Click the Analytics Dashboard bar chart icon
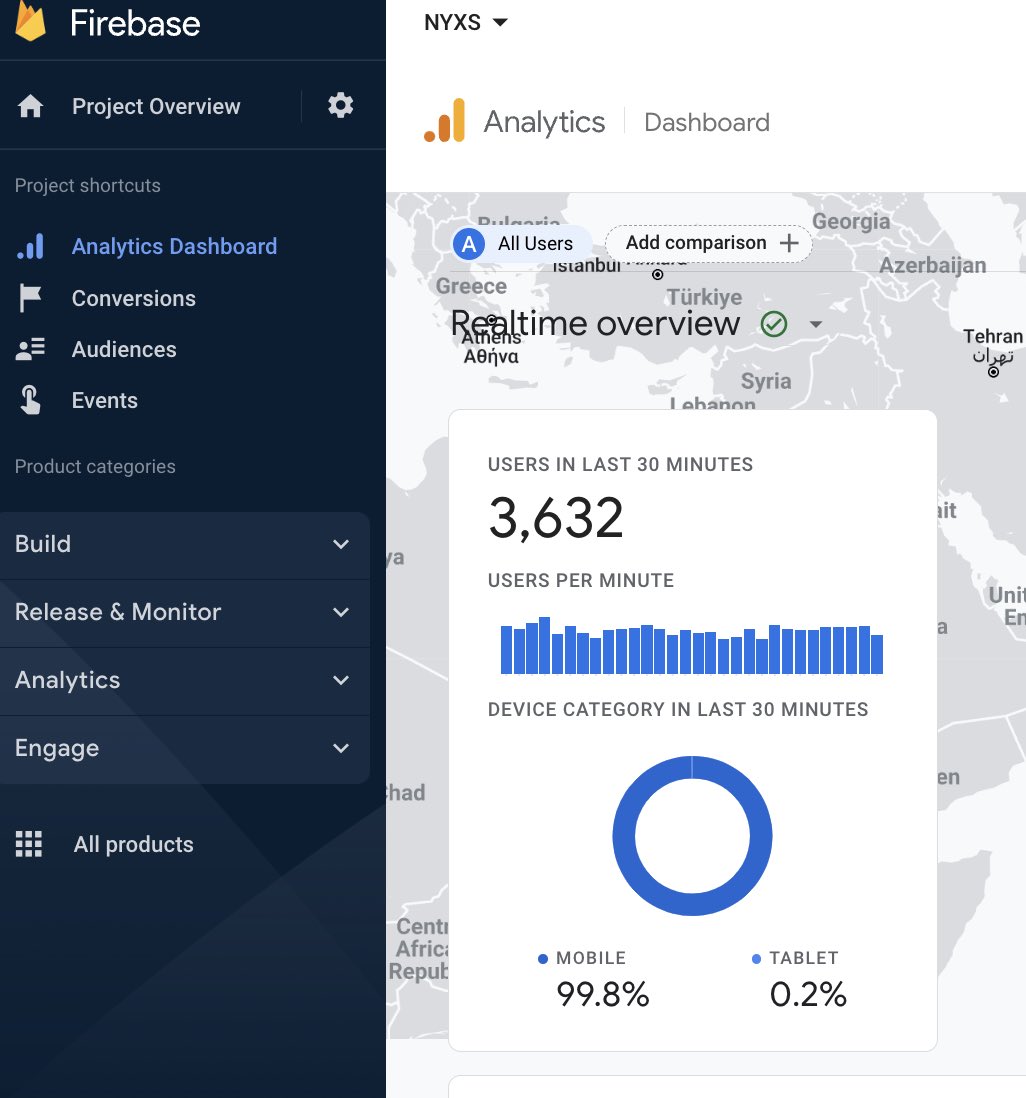This screenshot has height=1098, width=1026. (30, 246)
